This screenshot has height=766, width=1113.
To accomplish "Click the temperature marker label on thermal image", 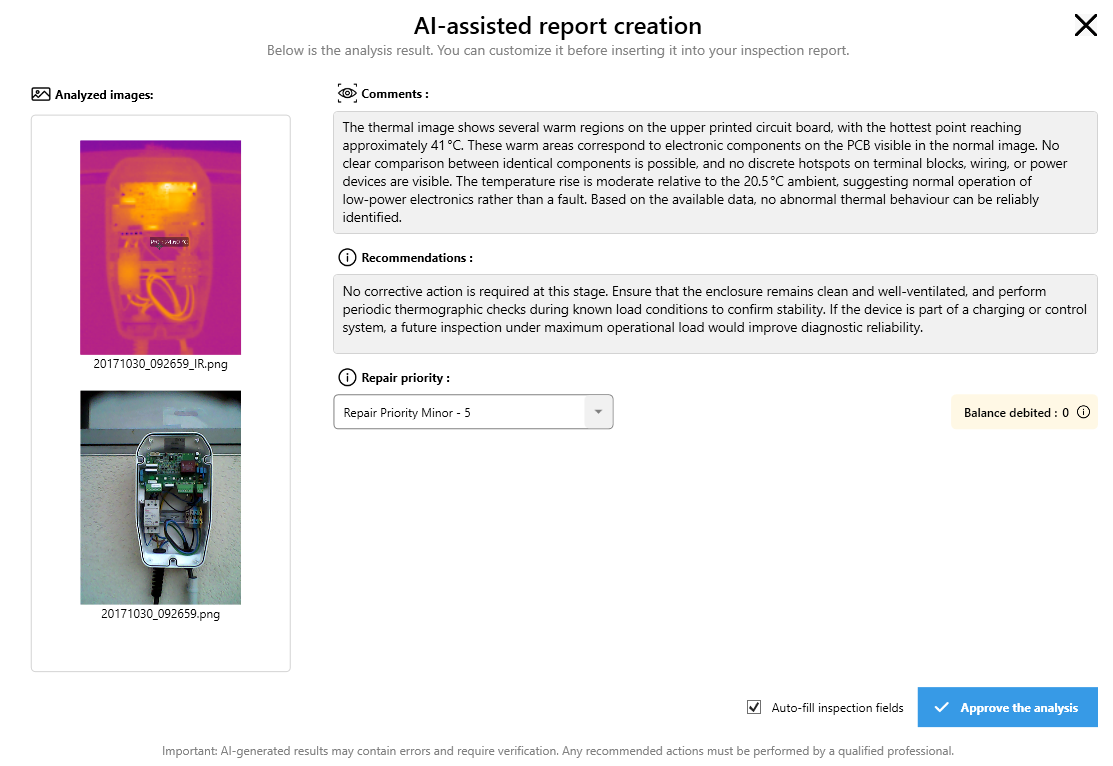I will tap(168, 242).
